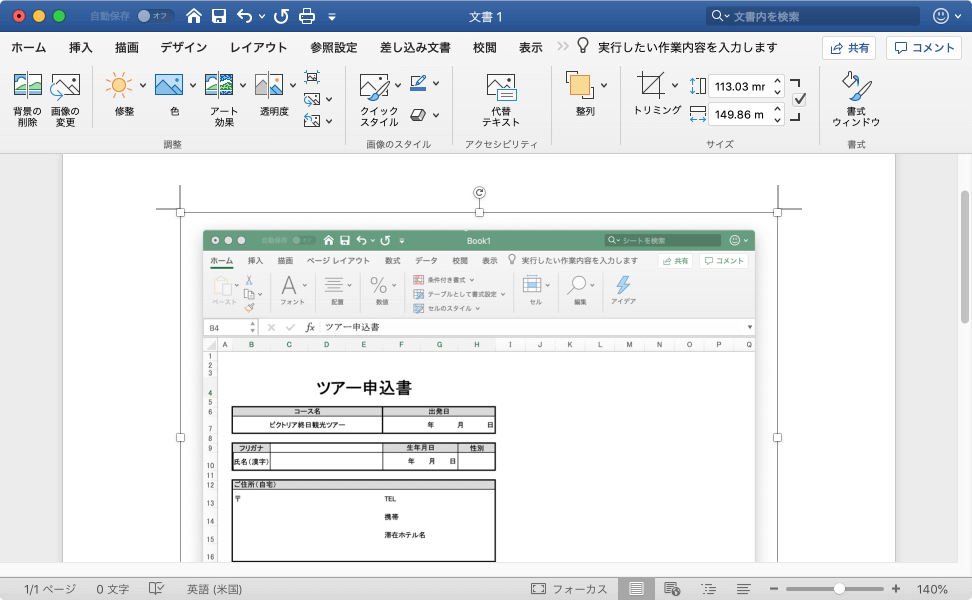This screenshot has height=600, width=972.
Task: Click the Color (色) picture icon
Action: coord(169,85)
